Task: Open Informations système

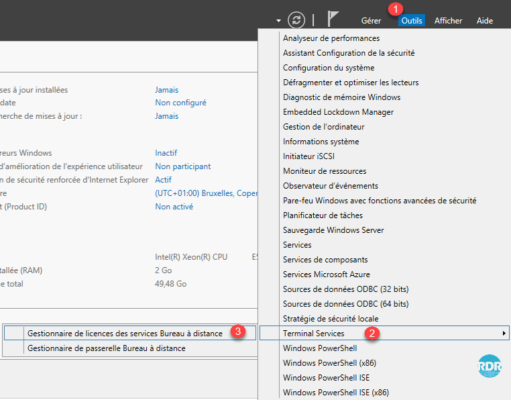Action: click(321, 141)
